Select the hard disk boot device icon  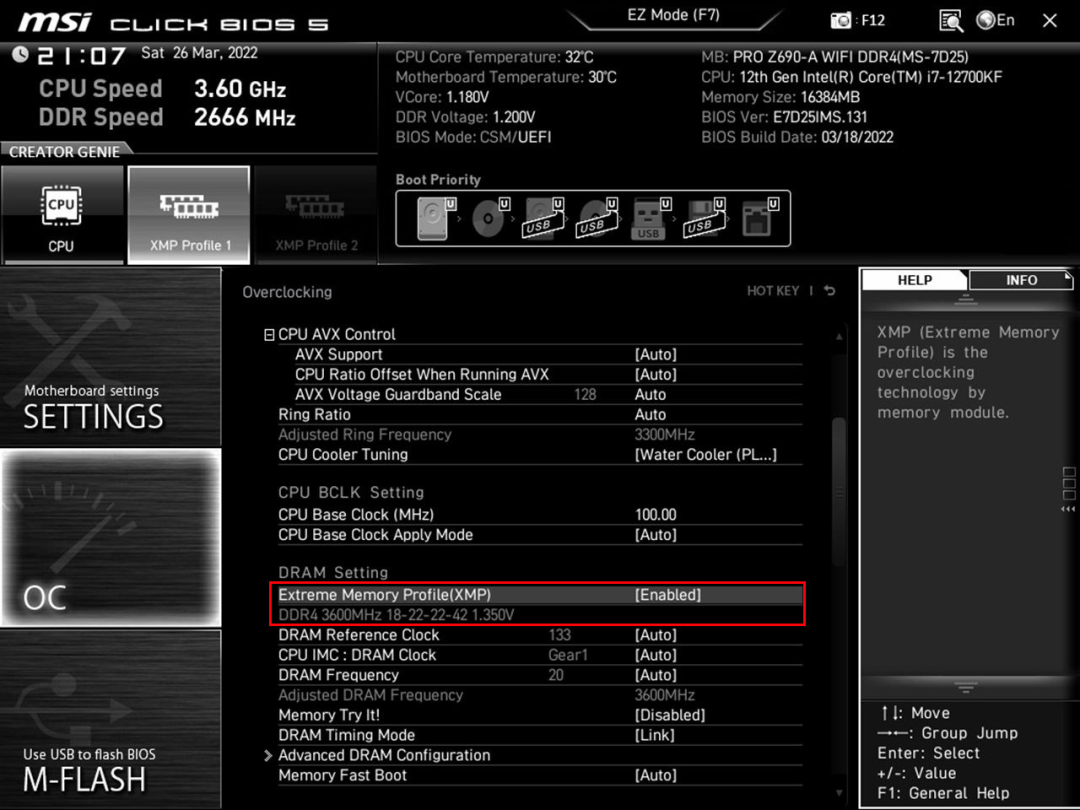point(436,218)
